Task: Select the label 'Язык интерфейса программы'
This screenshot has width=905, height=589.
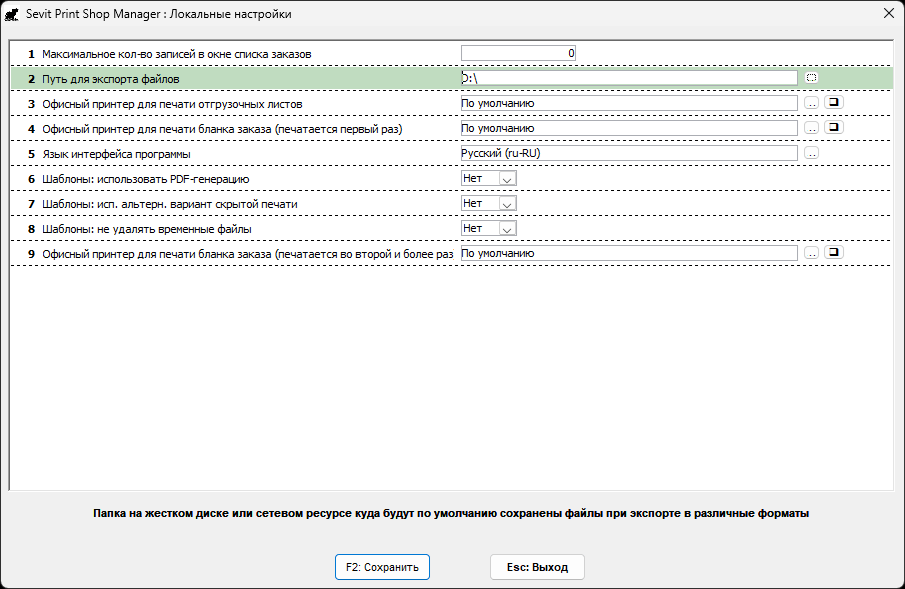Action: (116, 154)
